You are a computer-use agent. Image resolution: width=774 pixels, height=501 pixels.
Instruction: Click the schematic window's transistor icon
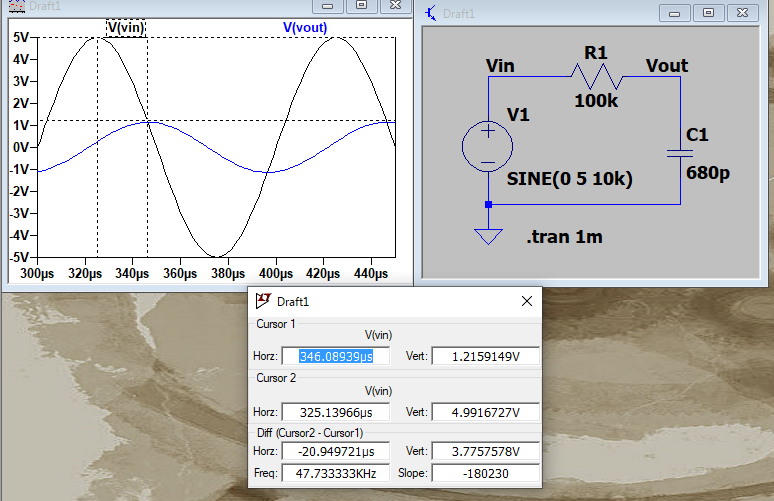431,13
